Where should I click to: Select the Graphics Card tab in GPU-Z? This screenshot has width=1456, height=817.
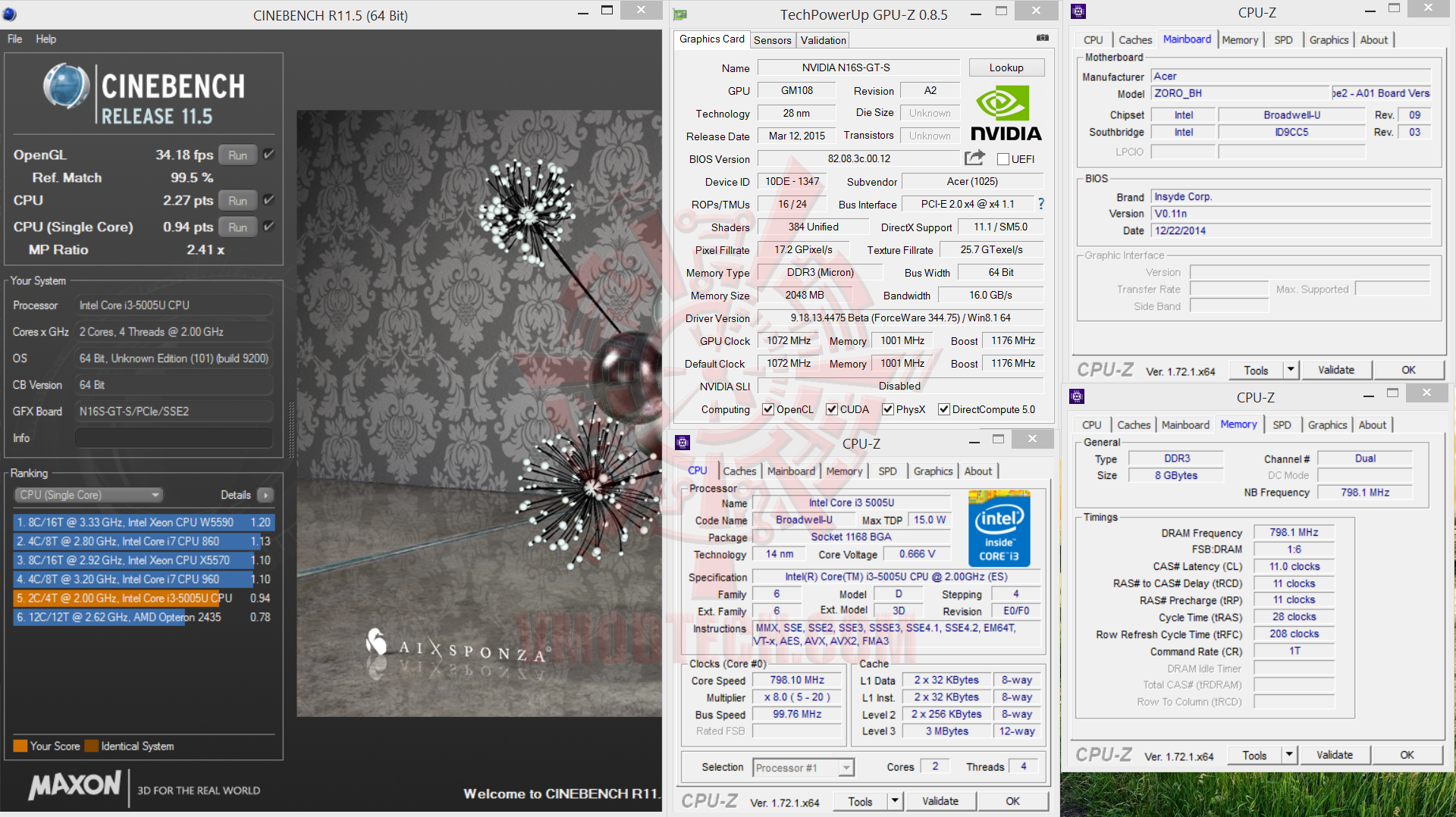712,39
